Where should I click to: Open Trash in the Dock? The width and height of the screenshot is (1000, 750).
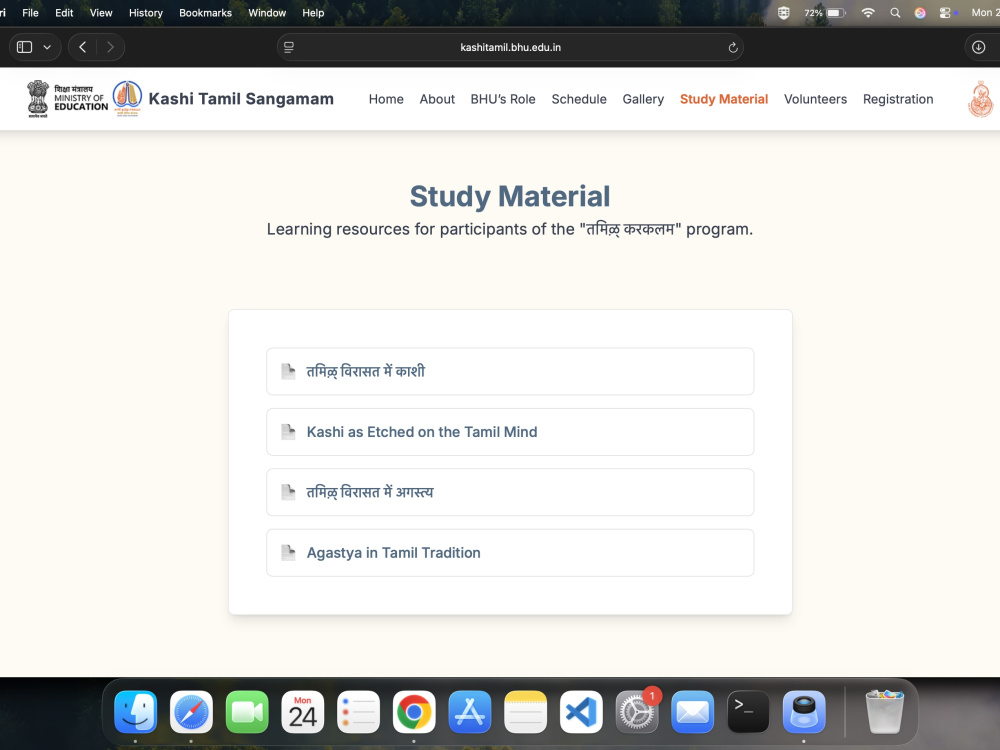885,712
